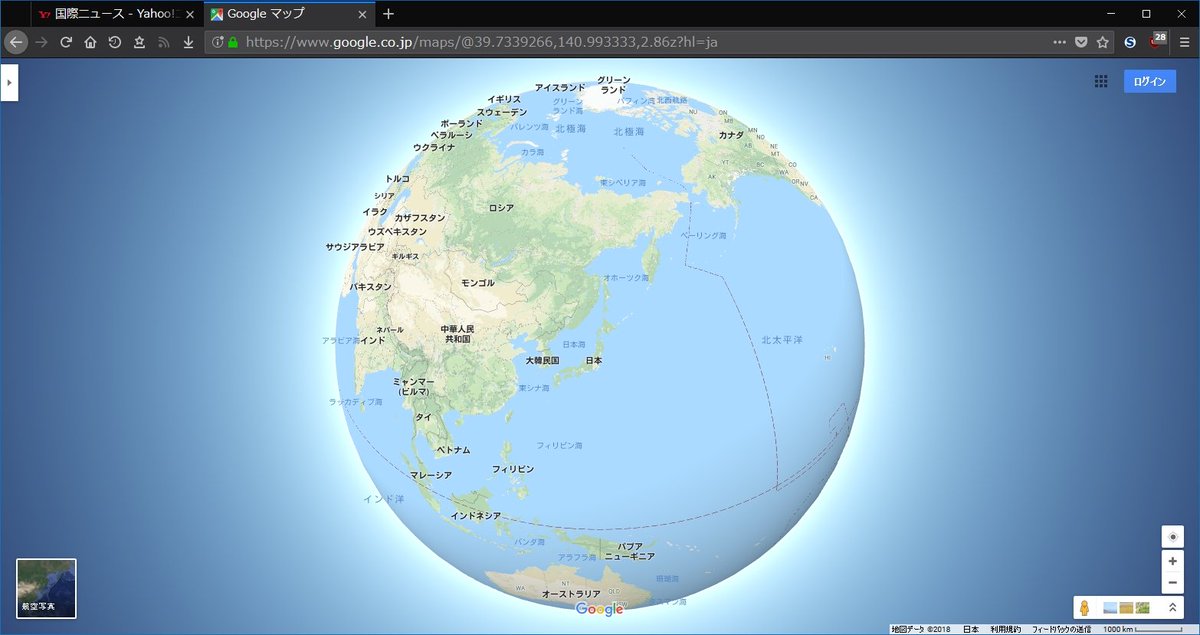Expand the imagery strip with double chevron
Image resolution: width=1200 pixels, height=635 pixels.
click(1173, 607)
